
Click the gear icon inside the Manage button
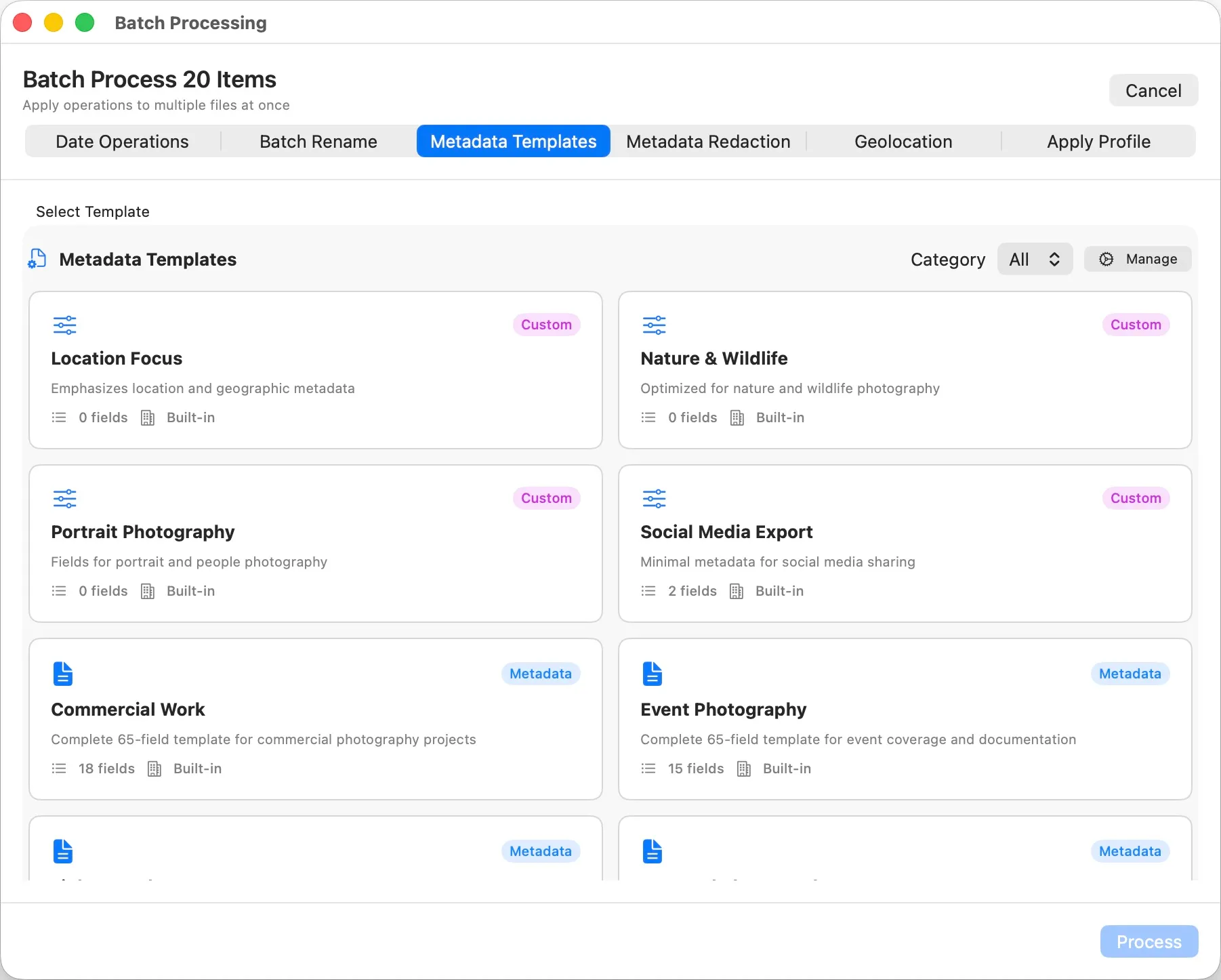(1106, 259)
